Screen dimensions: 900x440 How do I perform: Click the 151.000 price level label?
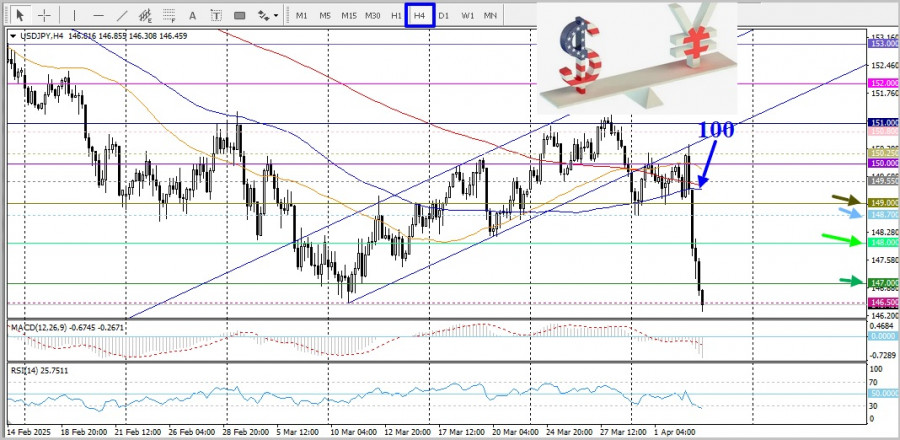[x=884, y=123]
